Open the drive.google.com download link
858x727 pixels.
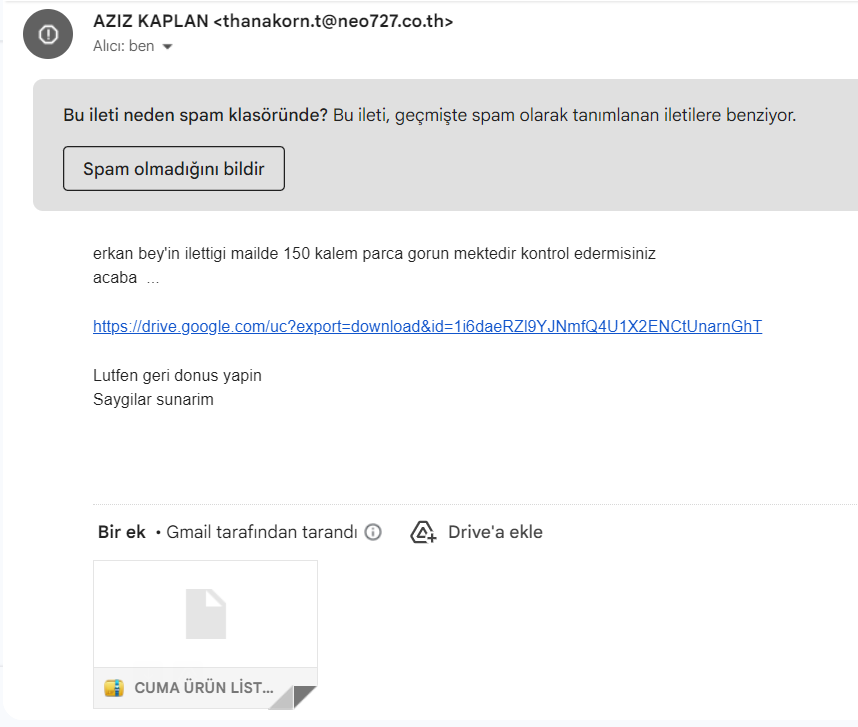click(427, 327)
